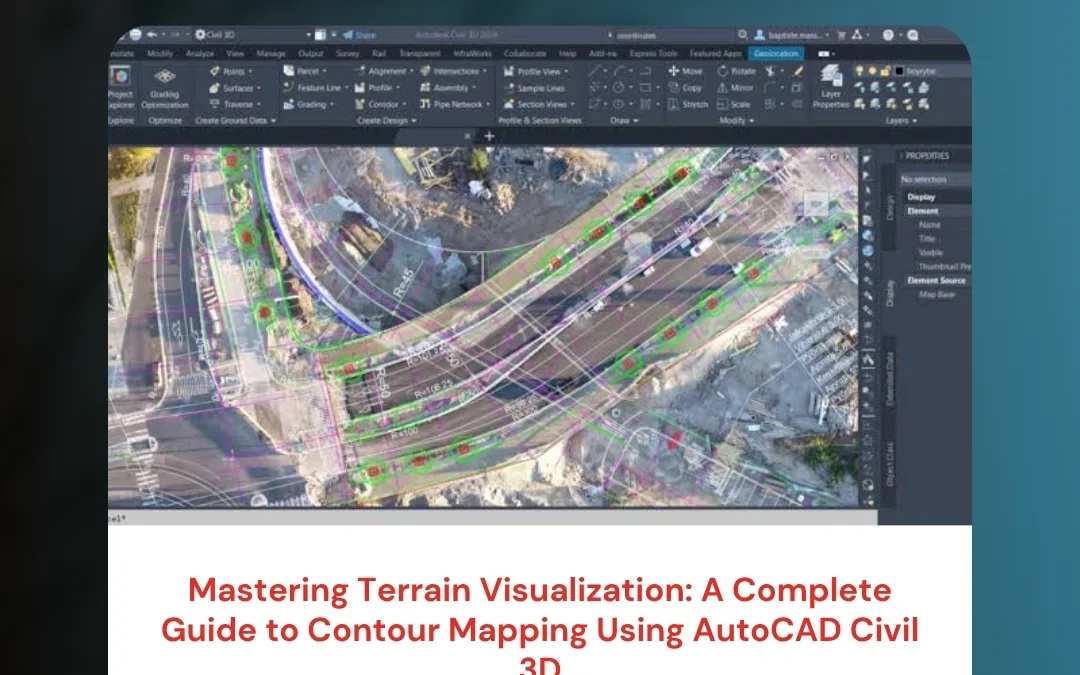Open Project Explorer from the ribbon

(x=121, y=87)
